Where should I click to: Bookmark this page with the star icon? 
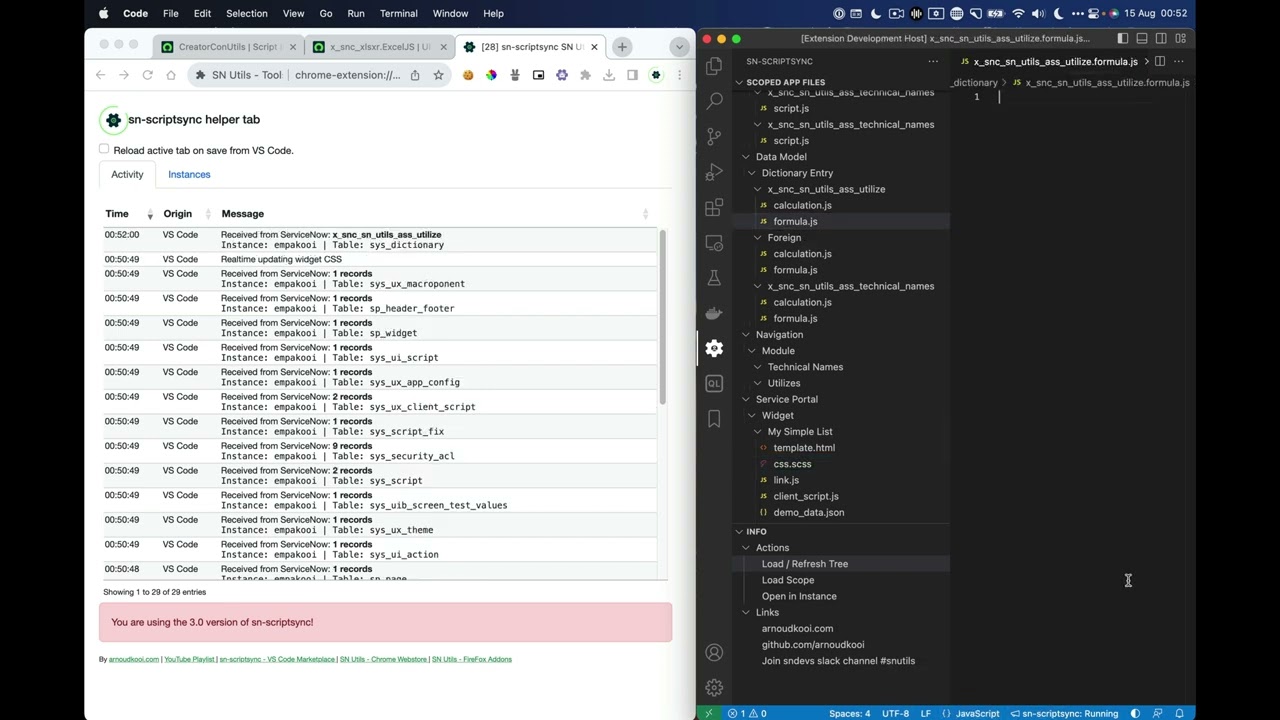coord(438,75)
